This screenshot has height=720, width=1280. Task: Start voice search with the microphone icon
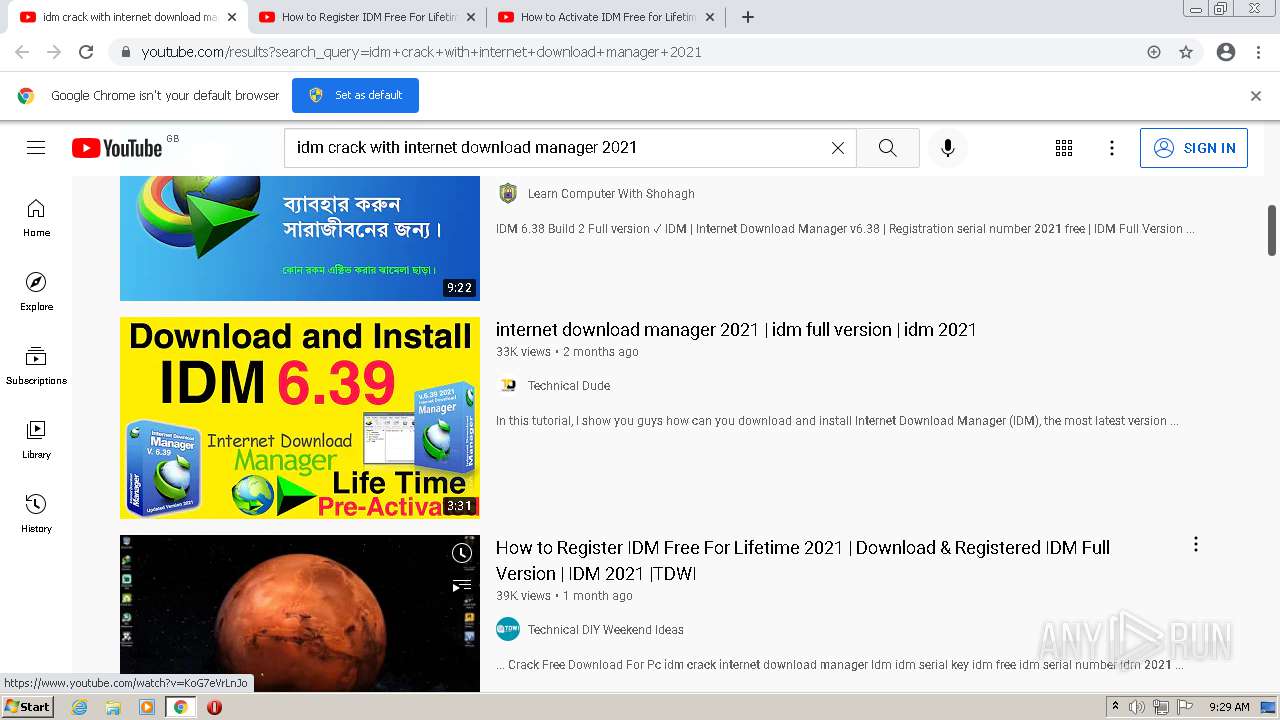tap(948, 148)
